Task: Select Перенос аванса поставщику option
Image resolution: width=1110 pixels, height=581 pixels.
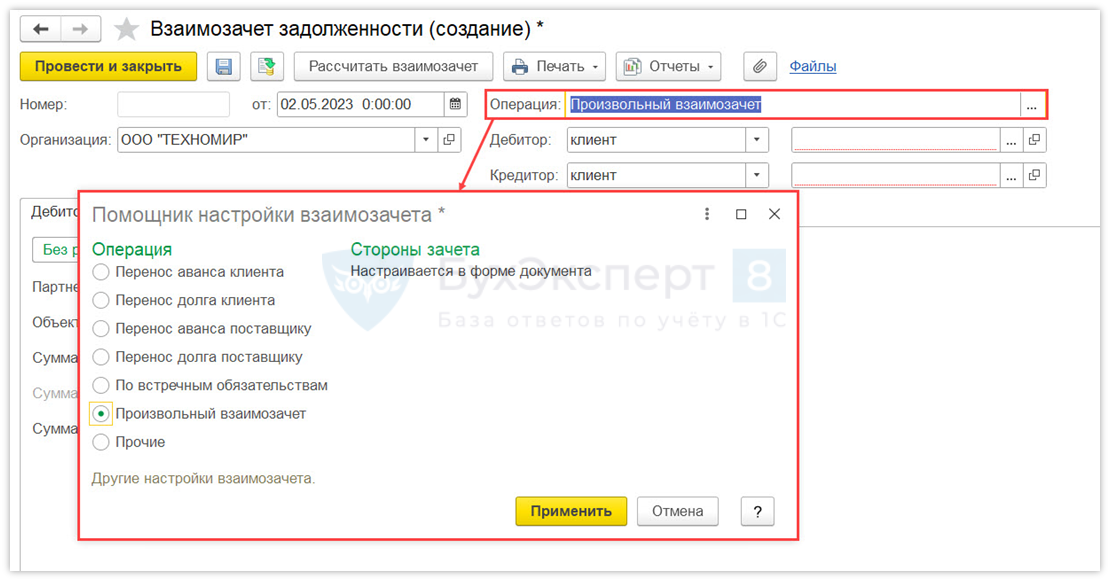Action: pos(202,328)
